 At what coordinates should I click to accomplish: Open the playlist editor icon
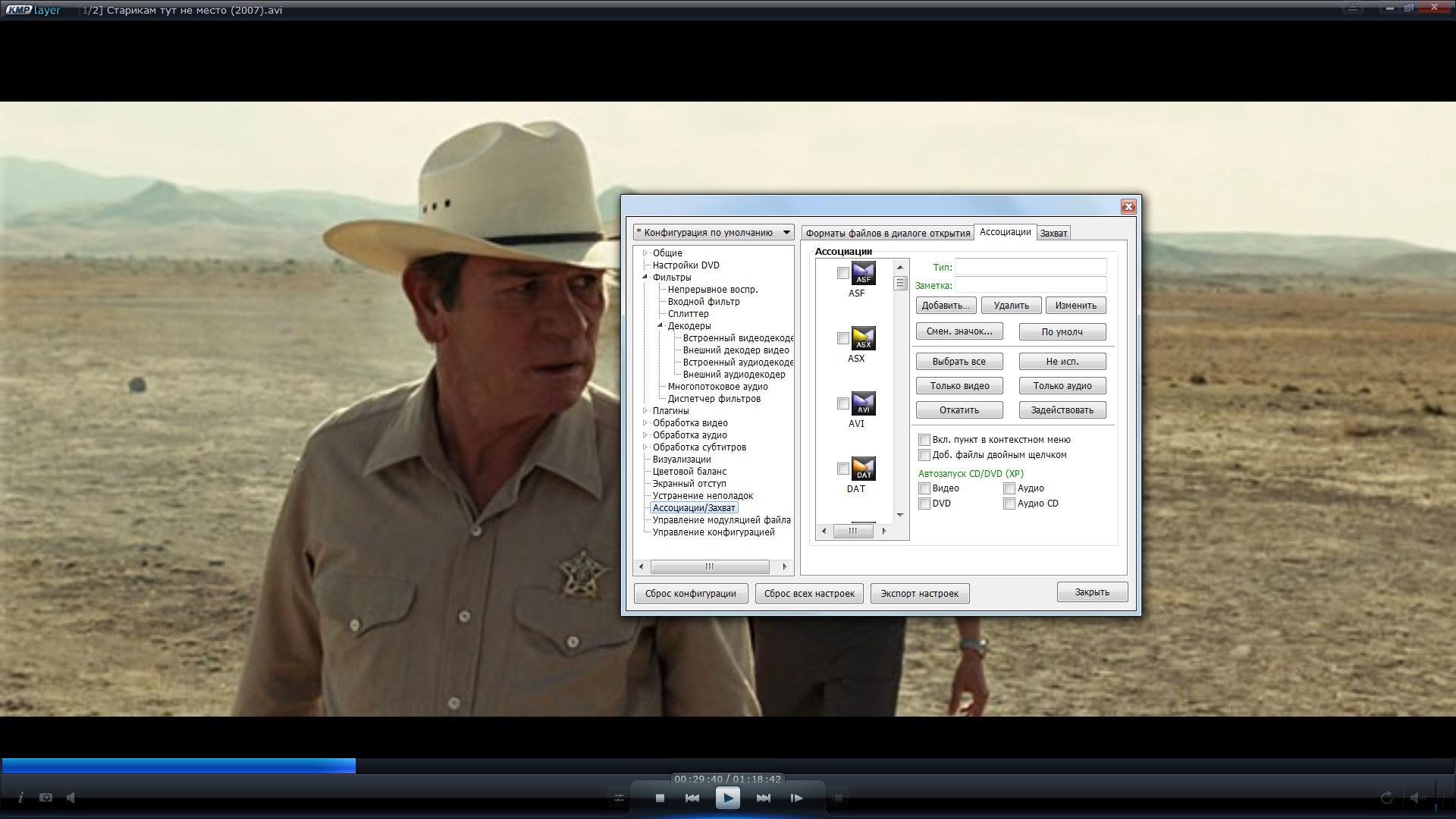click(838, 798)
